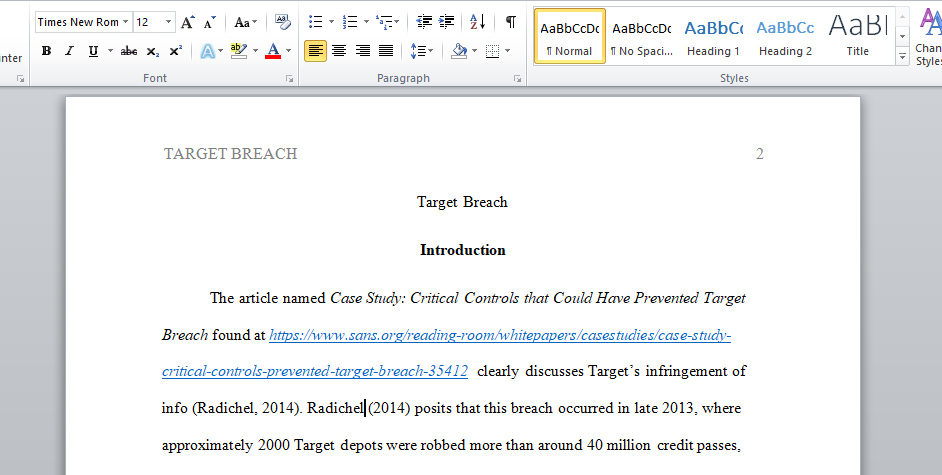Viewport: 942px width, 475px height.
Task: Click the Numbering list icon
Action: pyautogui.click(x=350, y=22)
